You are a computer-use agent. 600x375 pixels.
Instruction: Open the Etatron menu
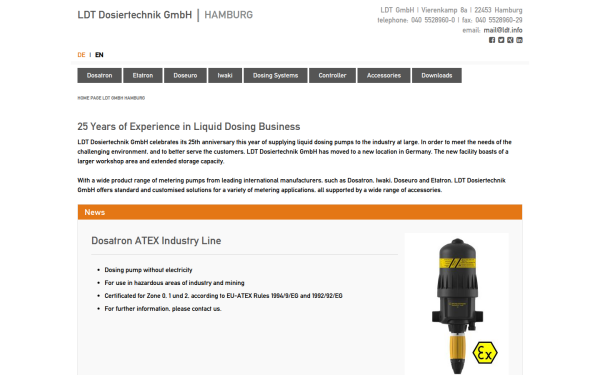pos(143,75)
